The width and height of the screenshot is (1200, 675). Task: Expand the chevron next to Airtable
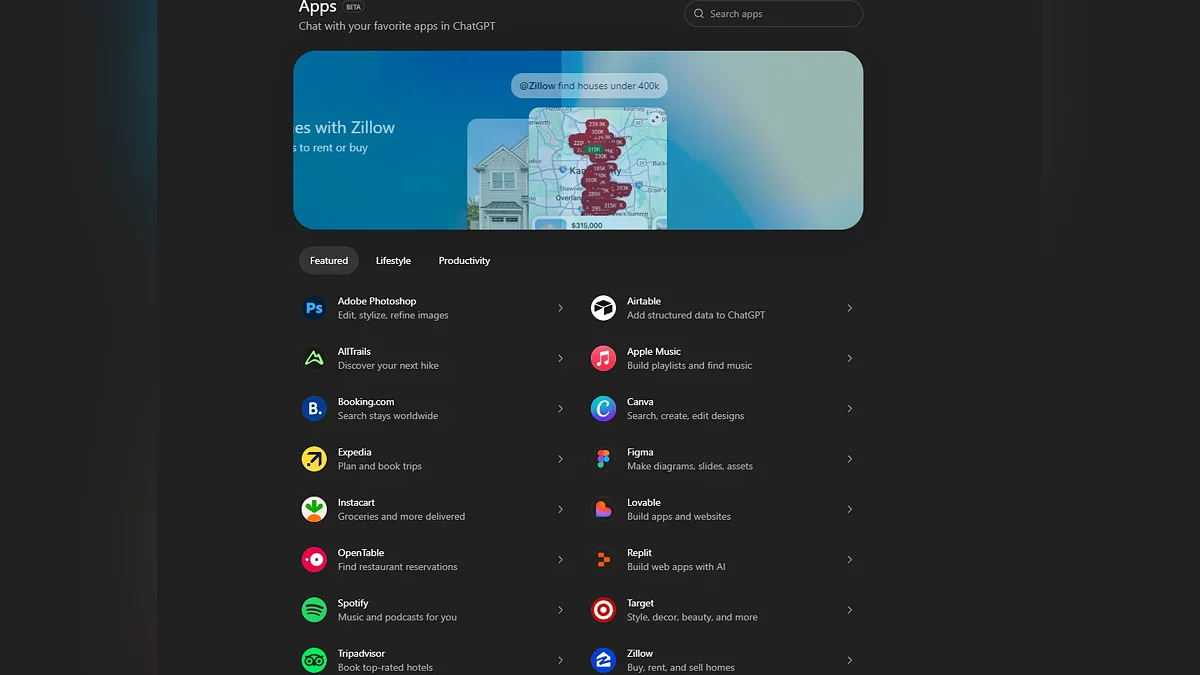[x=849, y=308]
